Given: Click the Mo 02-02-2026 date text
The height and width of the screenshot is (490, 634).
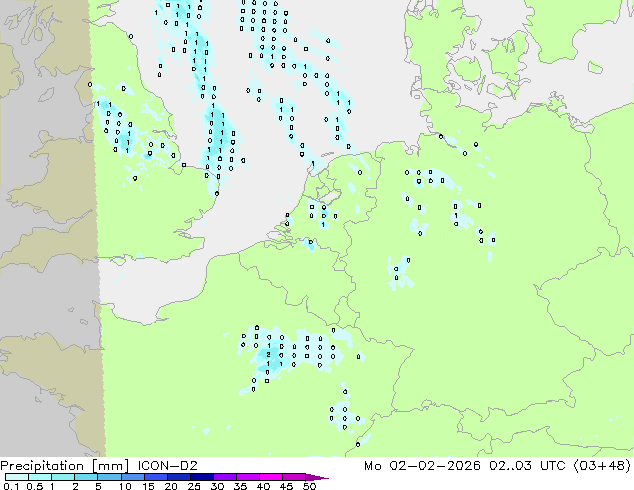Looking at the screenshot, I should (x=422, y=466).
